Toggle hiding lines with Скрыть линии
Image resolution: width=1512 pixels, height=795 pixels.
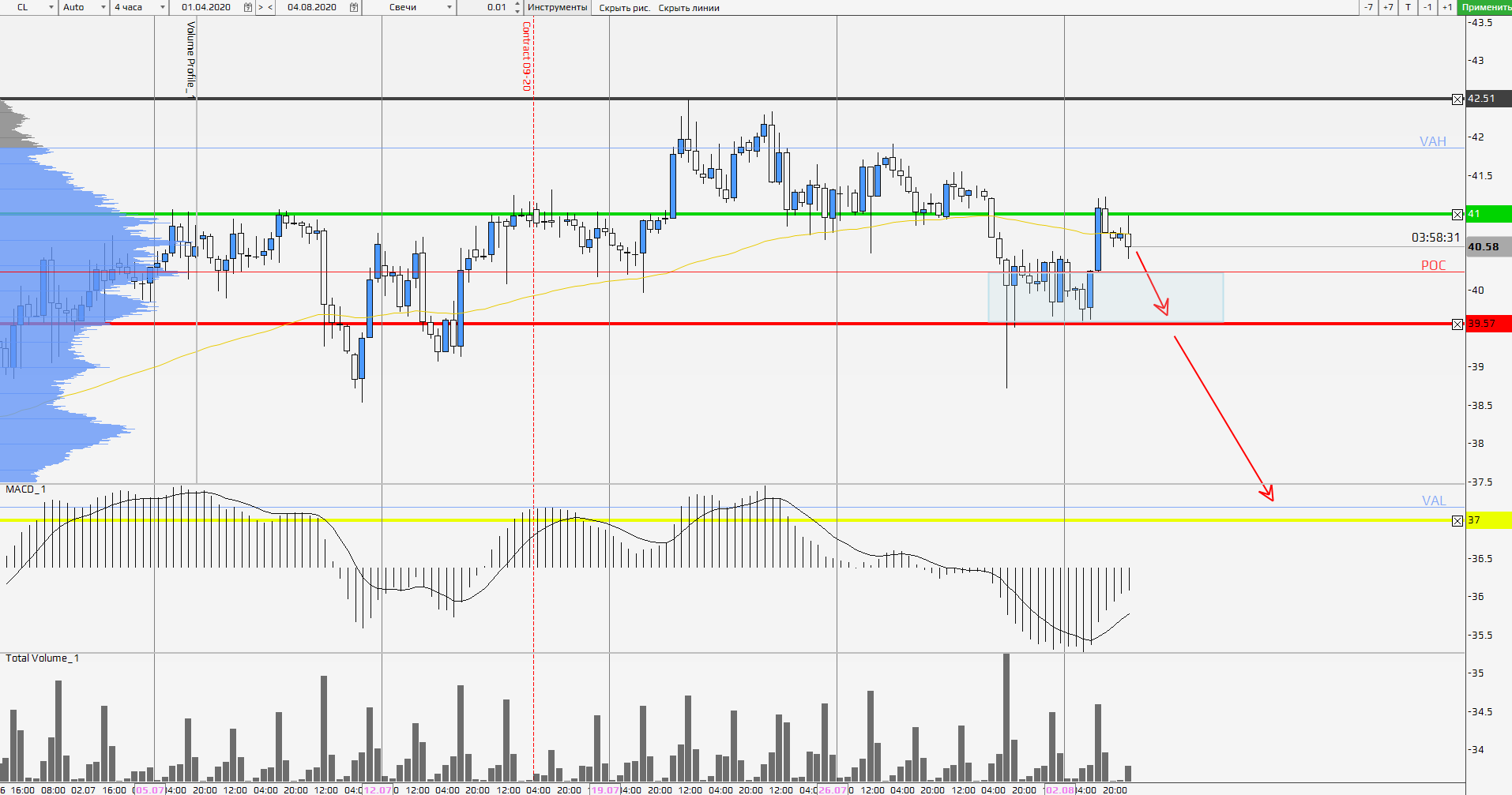click(x=689, y=8)
